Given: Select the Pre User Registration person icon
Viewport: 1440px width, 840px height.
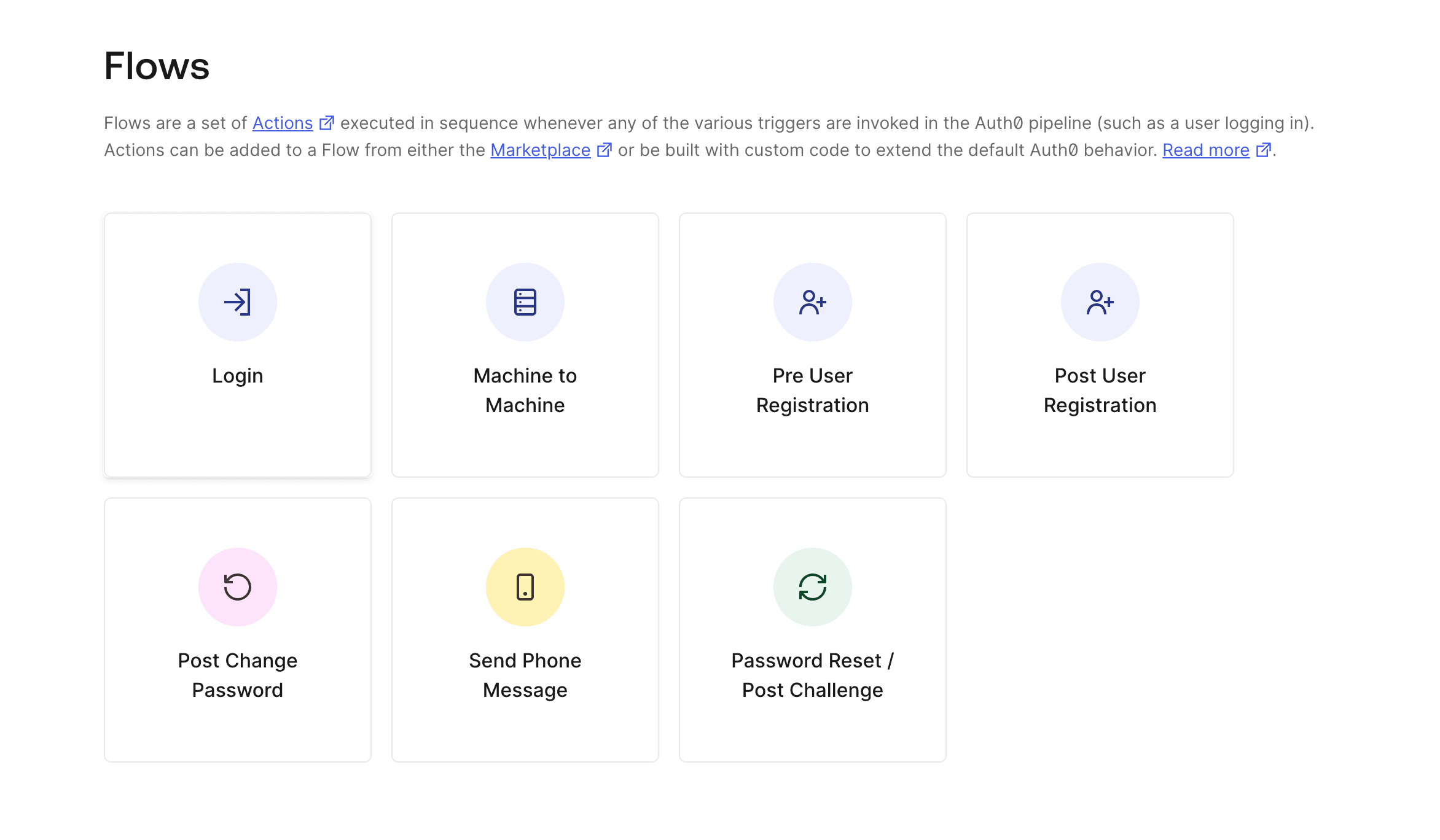Looking at the screenshot, I should 812,301.
